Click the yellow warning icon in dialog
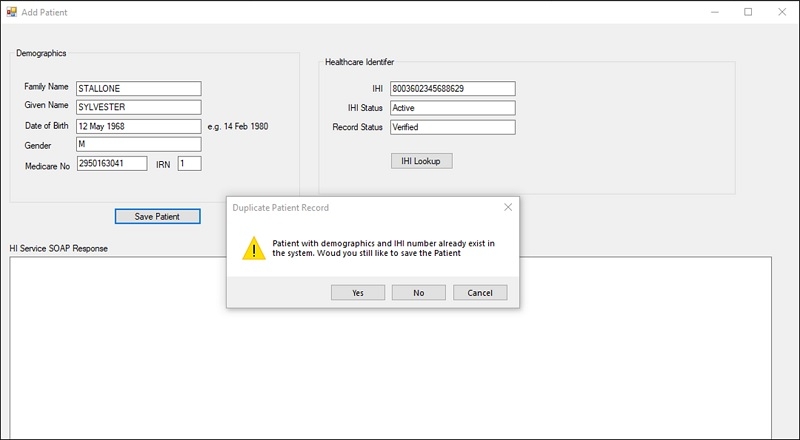This screenshot has height=440, width=800. [254, 248]
